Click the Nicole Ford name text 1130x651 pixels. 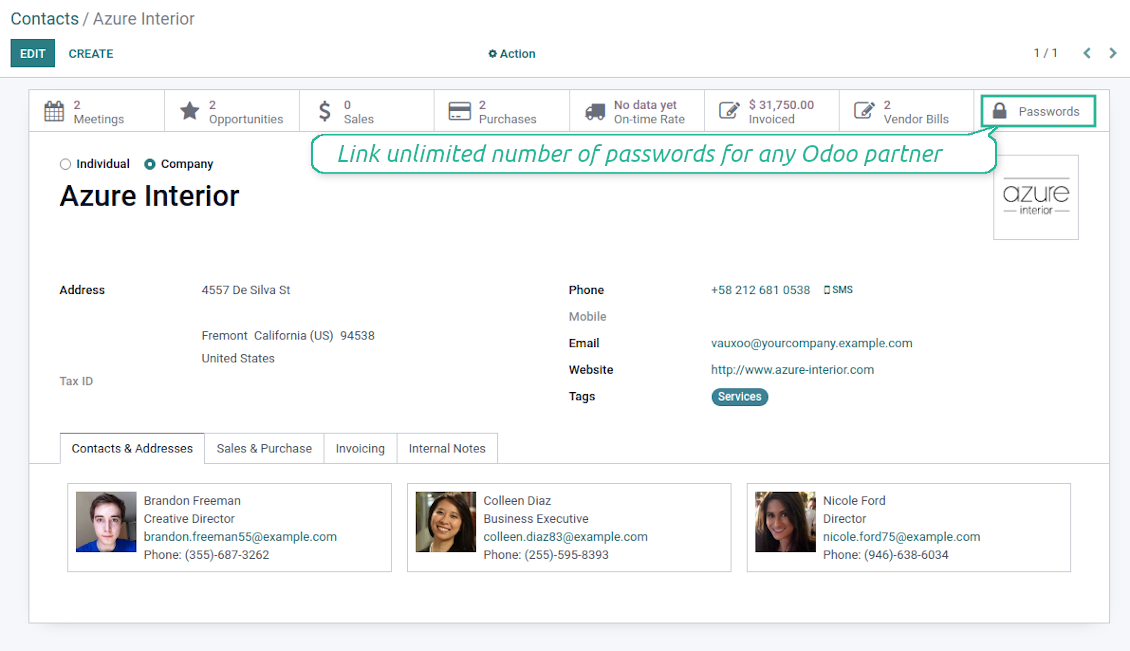854,501
